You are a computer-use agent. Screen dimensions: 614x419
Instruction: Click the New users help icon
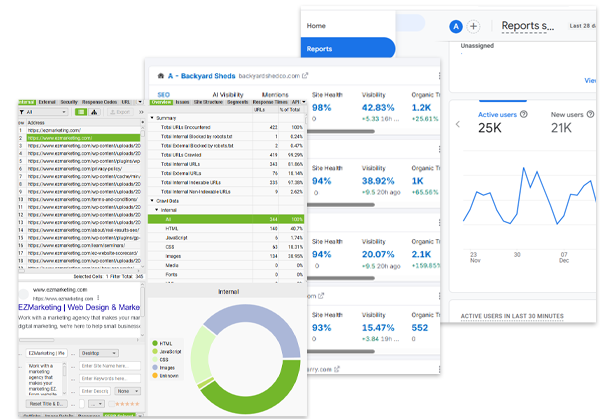point(591,114)
